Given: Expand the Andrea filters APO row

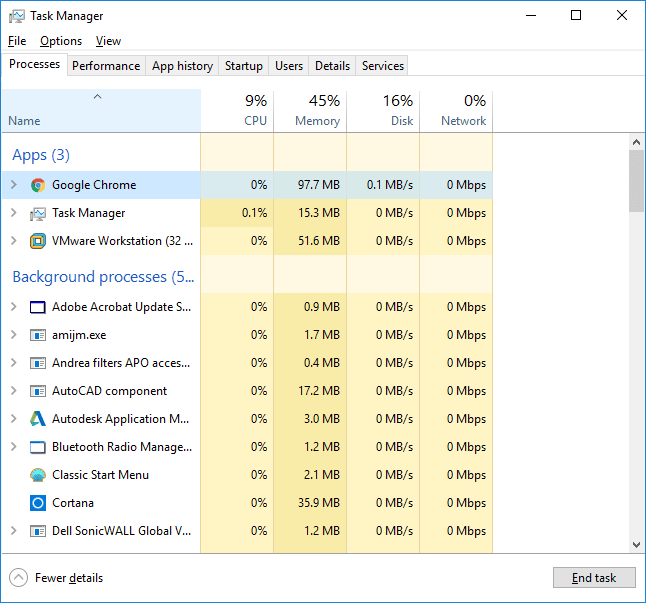Looking at the screenshot, I should [14, 363].
